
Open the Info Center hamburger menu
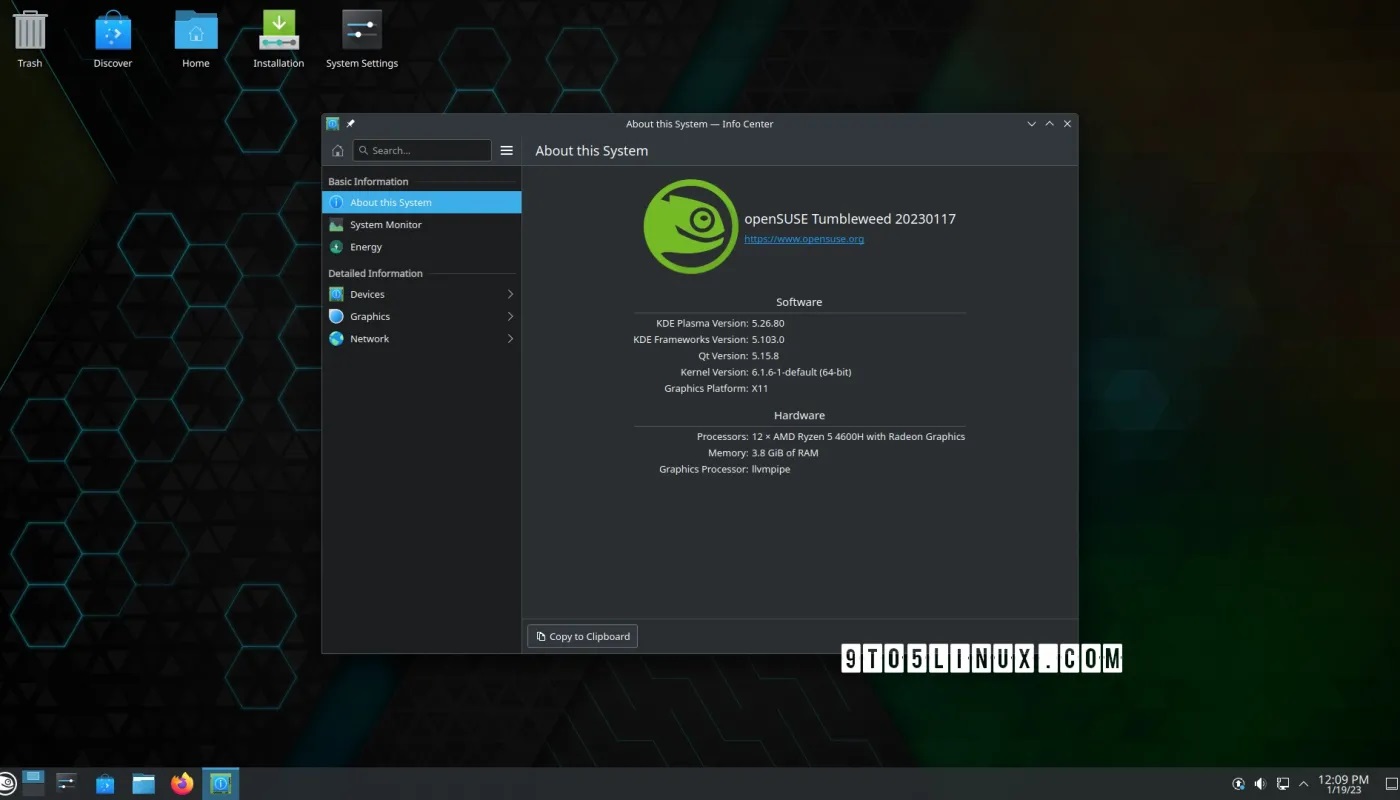tap(507, 150)
